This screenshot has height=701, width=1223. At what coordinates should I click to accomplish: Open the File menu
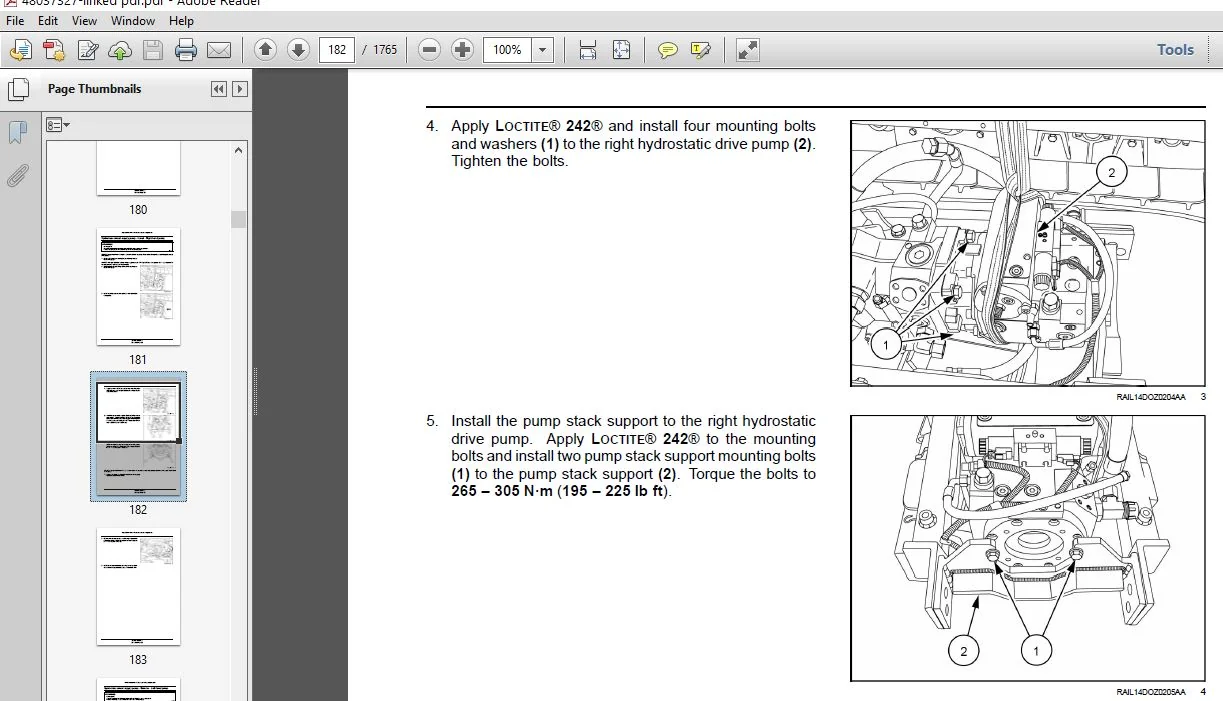16,20
